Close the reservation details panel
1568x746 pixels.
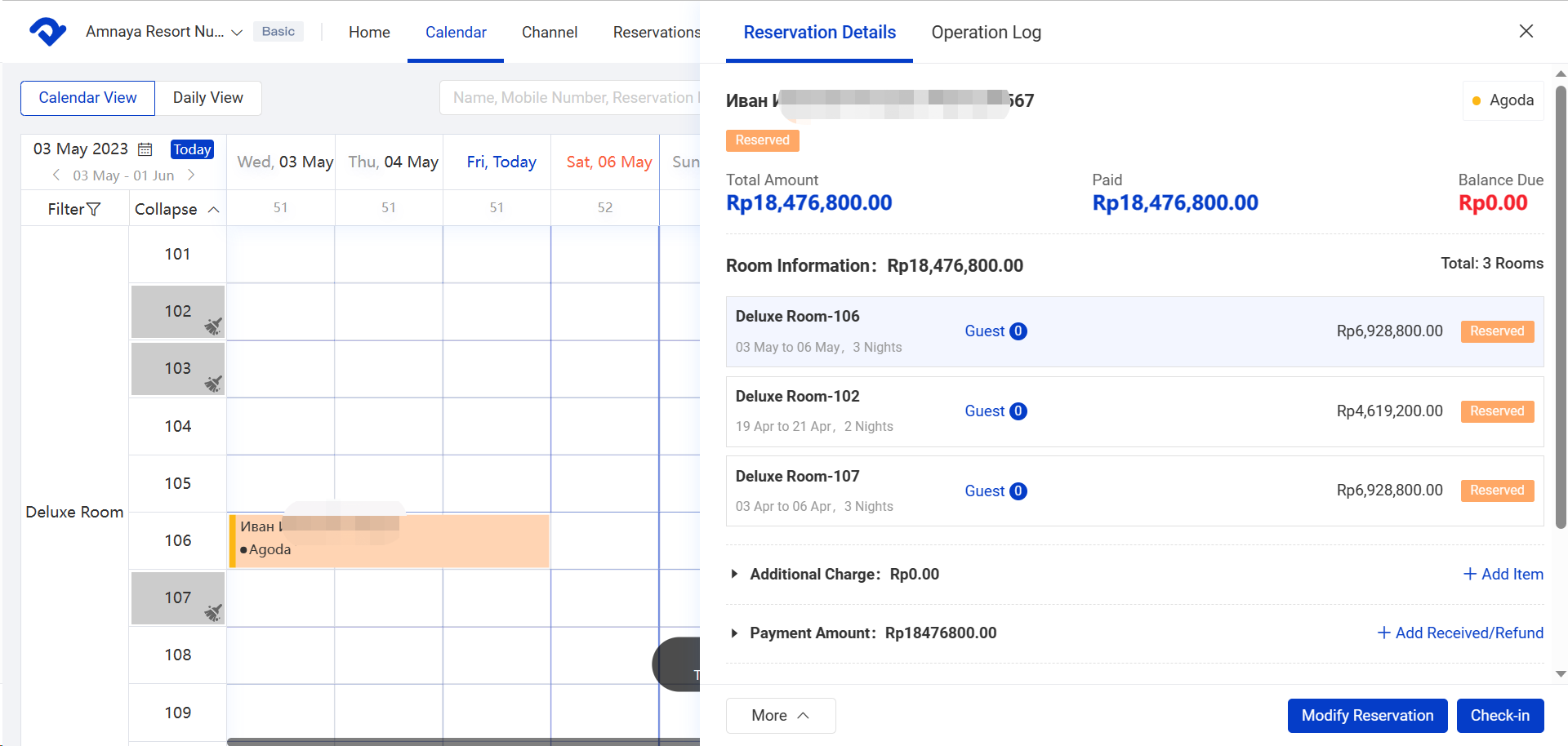pos(1526,31)
